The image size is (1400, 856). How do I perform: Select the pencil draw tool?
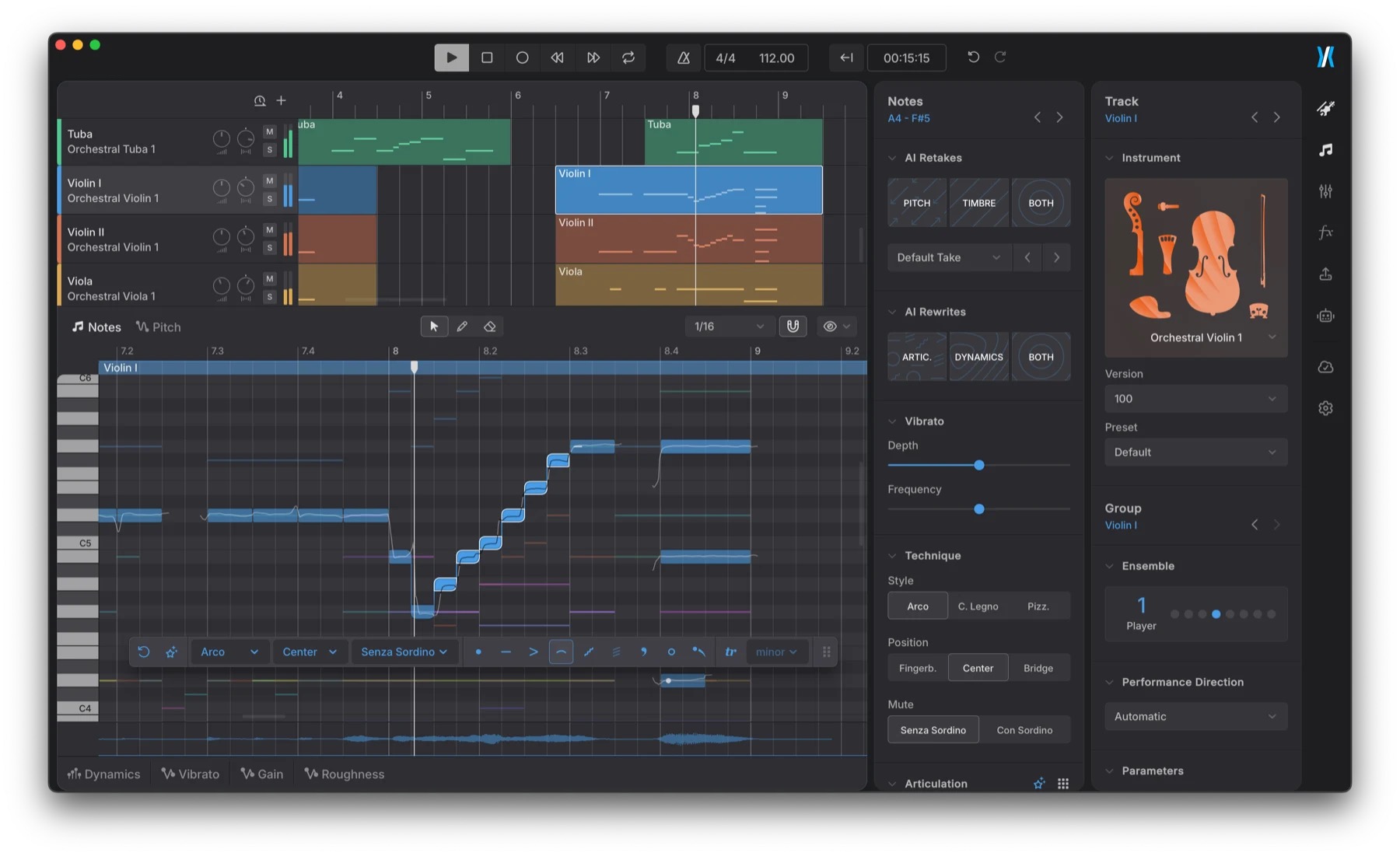click(462, 327)
